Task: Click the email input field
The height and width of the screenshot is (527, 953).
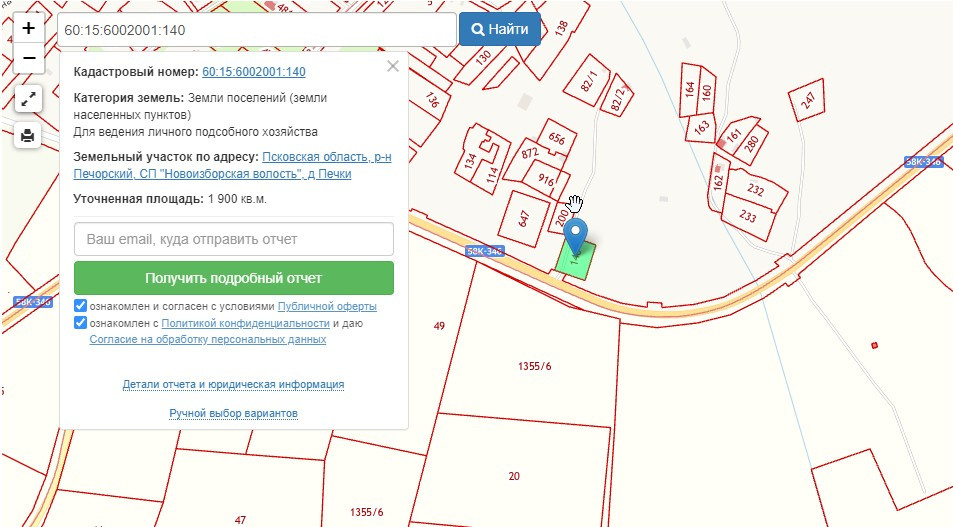Action: coord(234,239)
